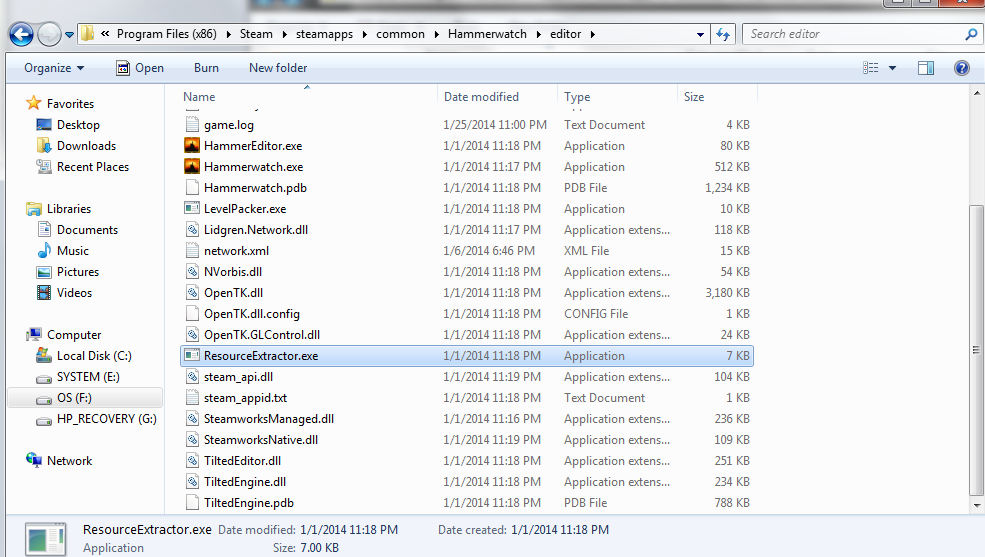Toggle the preview pane icon
This screenshot has width=985, height=557.
pyautogui.click(x=926, y=68)
